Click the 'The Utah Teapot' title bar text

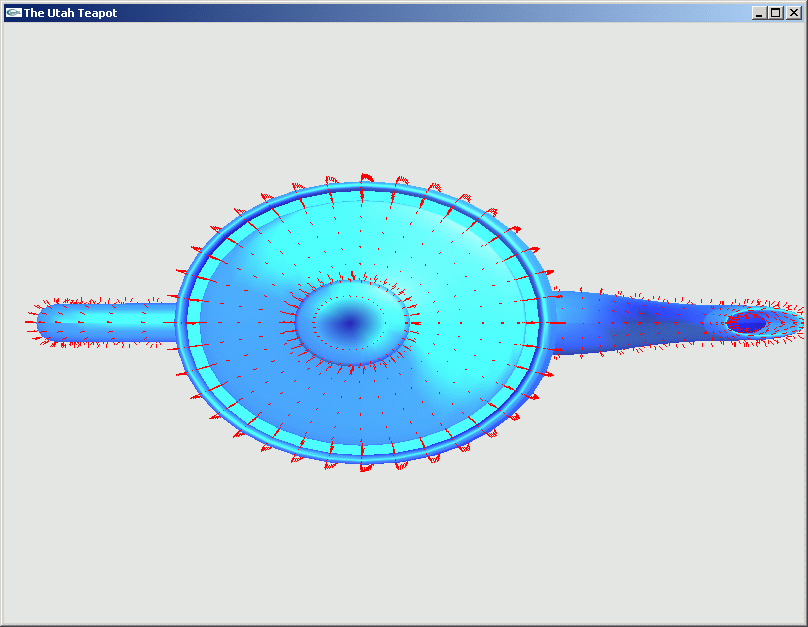(70, 13)
